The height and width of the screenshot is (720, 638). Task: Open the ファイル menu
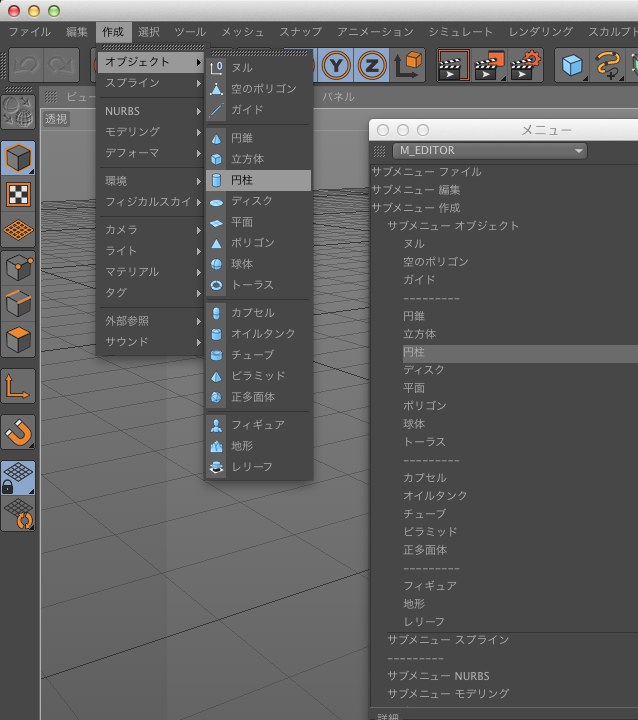pyautogui.click(x=29, y=32)
